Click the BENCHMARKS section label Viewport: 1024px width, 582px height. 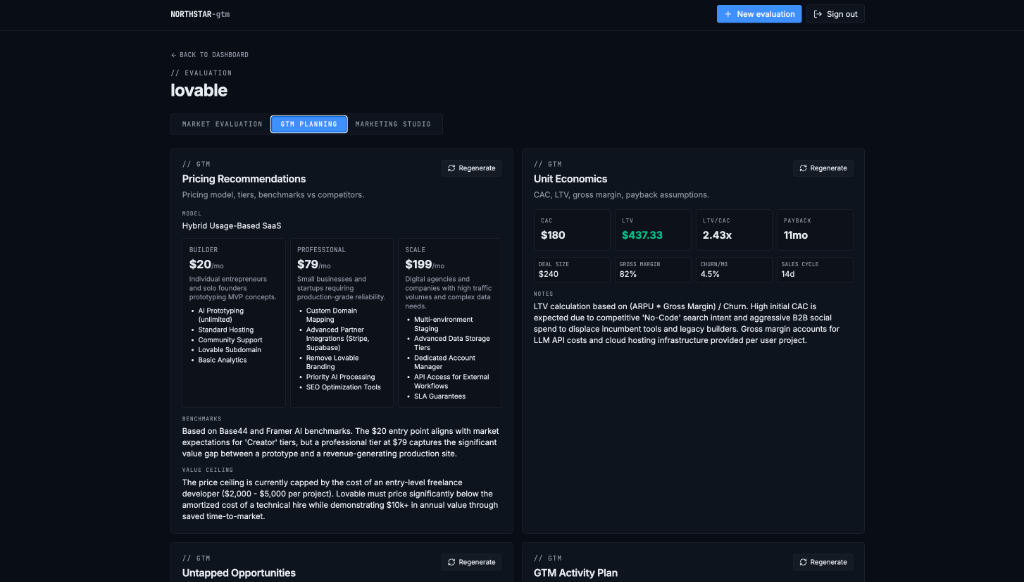coord(201,419)
